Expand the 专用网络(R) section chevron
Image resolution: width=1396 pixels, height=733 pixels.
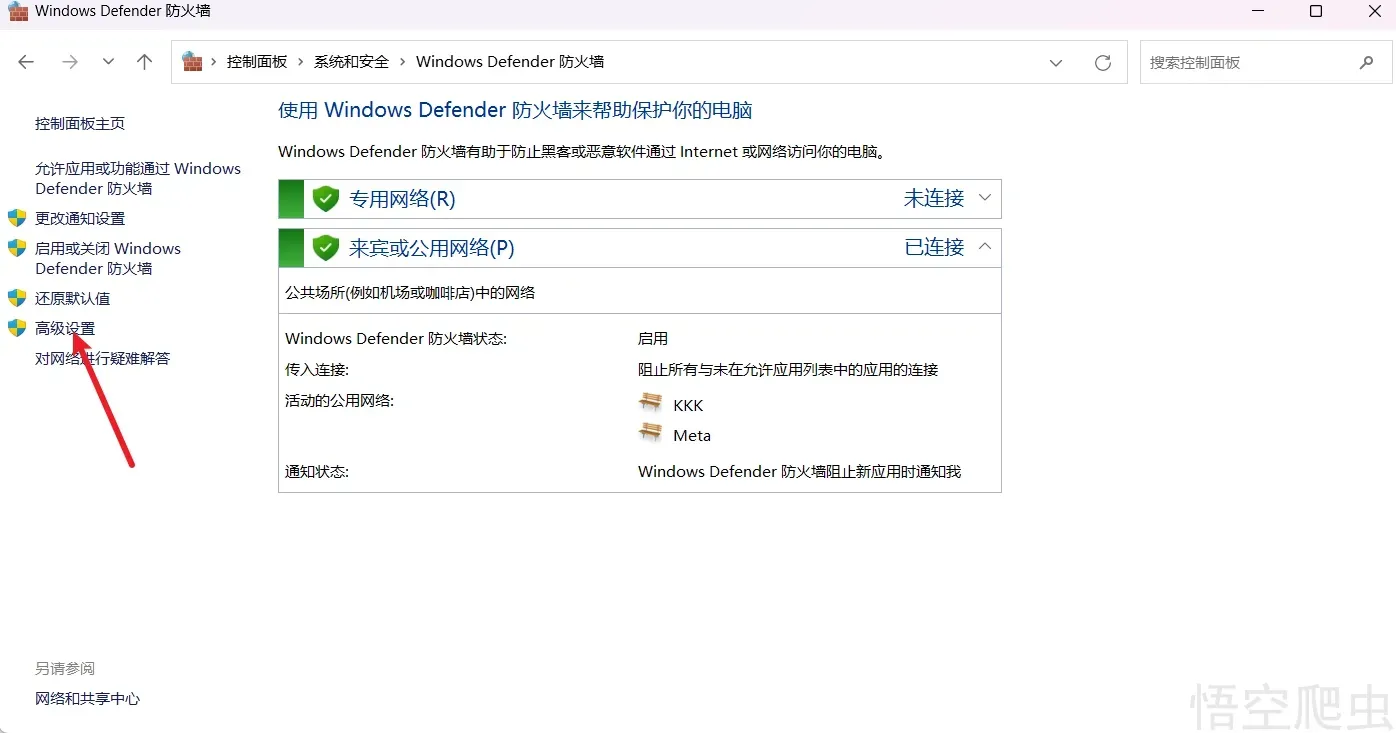pyautogui.click(x=985, y=198)
